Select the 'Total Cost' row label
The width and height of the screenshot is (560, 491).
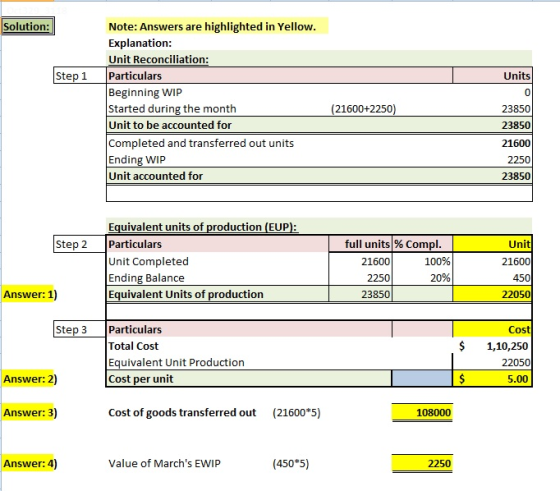133,346
